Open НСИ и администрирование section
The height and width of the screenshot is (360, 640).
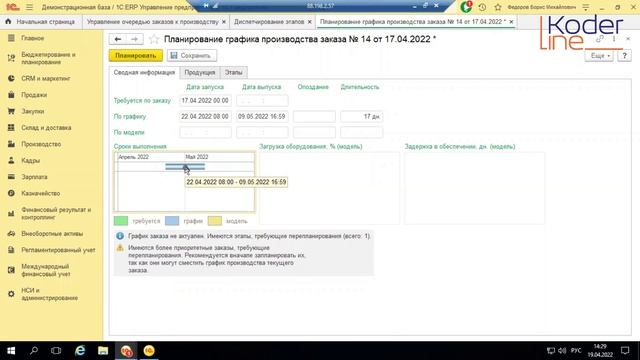(49, 294)
